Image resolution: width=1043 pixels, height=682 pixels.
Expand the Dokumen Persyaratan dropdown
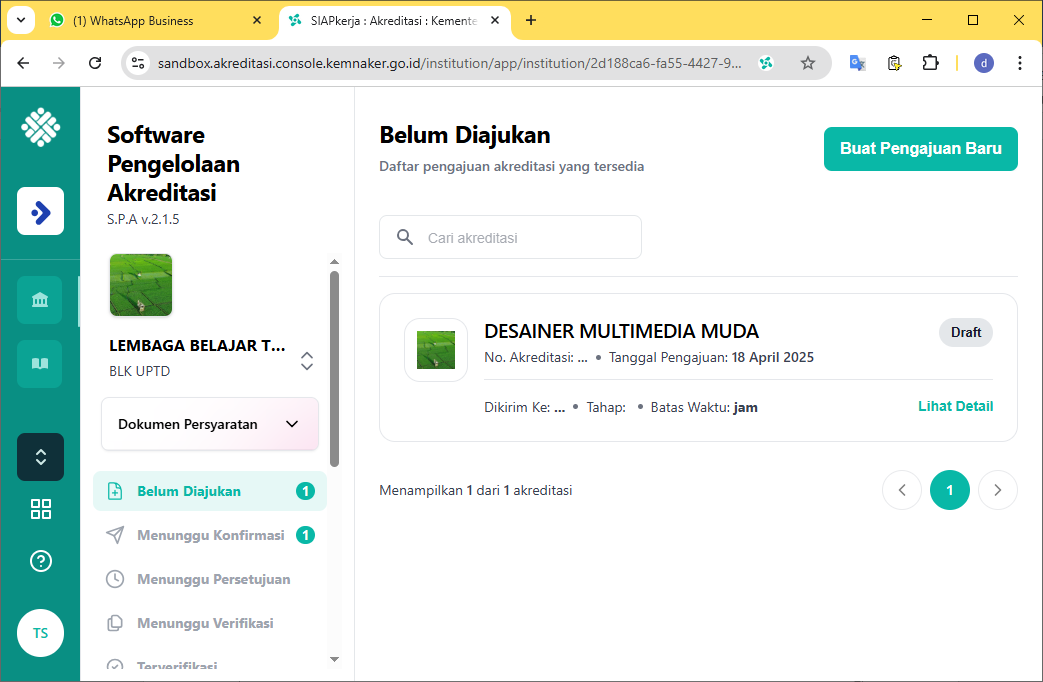click(209, 424)
